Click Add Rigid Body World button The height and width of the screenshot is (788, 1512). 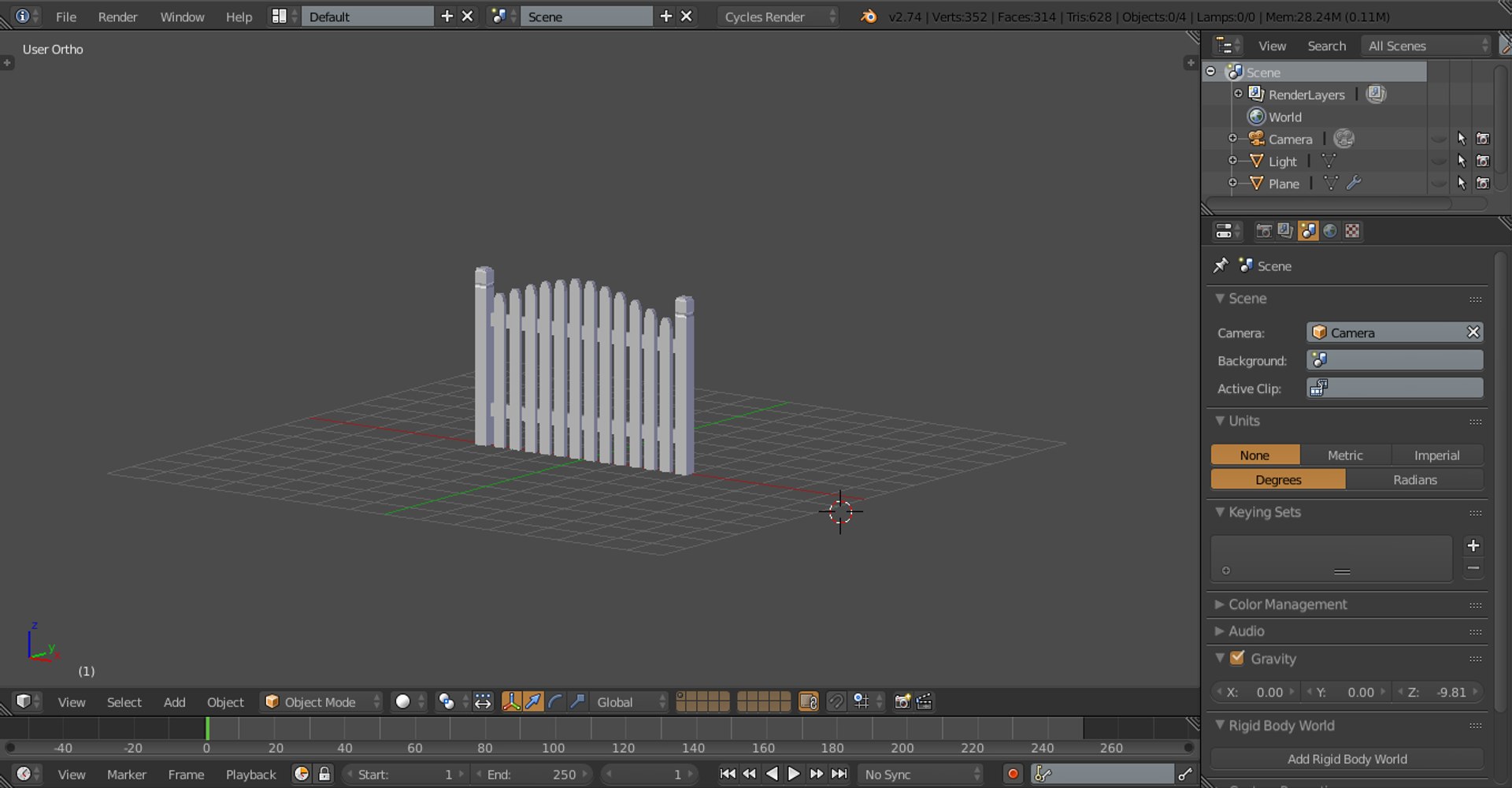(x=1347, y=759)
